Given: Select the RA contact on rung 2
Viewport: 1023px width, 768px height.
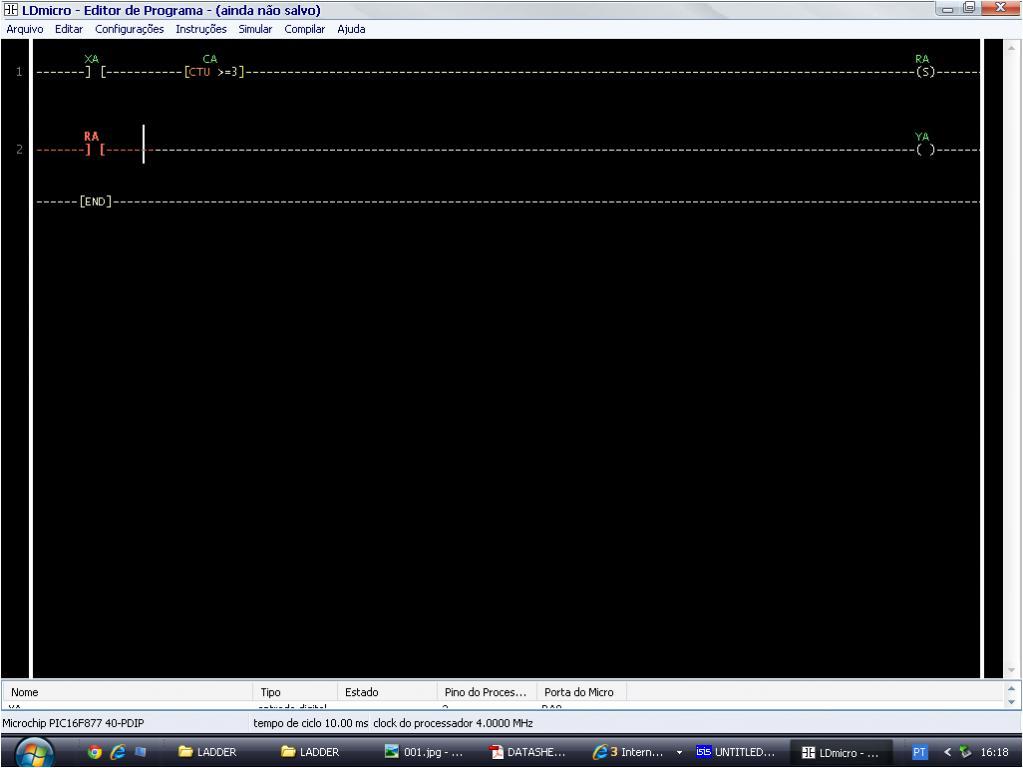Looking at the screenshot, I should pos(95,145).
